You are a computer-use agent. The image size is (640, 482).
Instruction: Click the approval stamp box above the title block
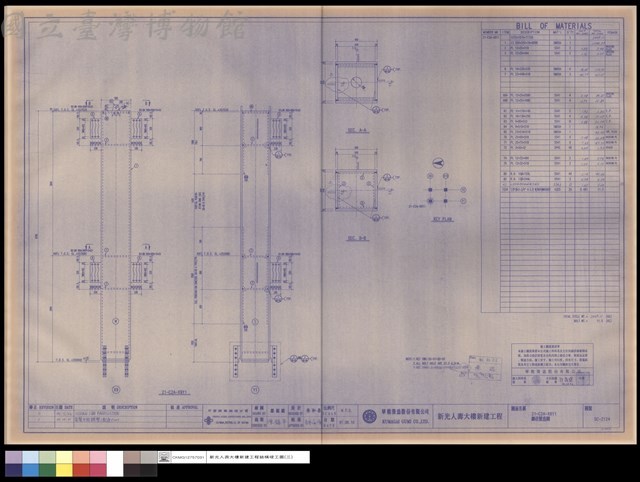pos(485,368)
